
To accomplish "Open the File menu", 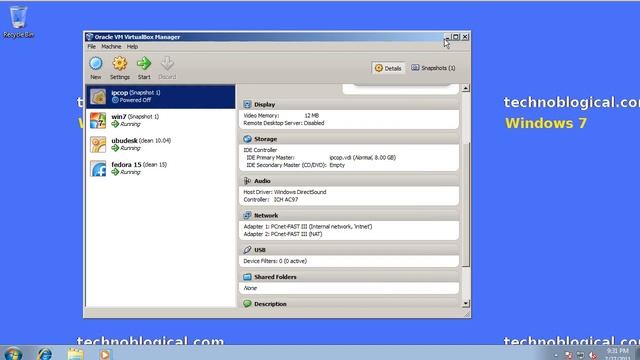I will click(91, 47).
